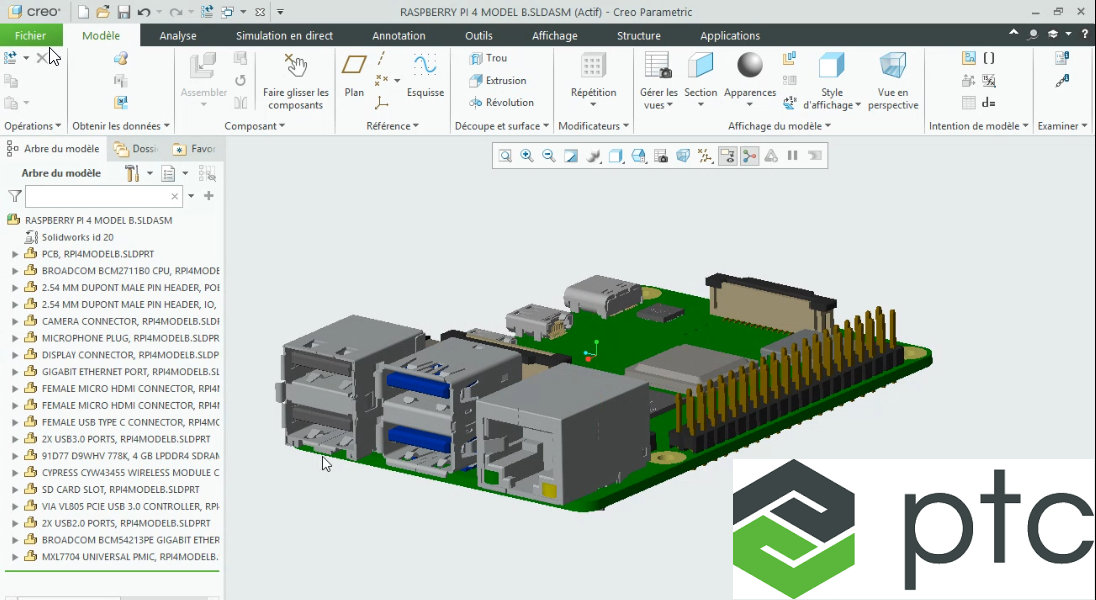Click the refit view icon in the graphics toolbar
Screen dimensions: 1096x600
505,156
